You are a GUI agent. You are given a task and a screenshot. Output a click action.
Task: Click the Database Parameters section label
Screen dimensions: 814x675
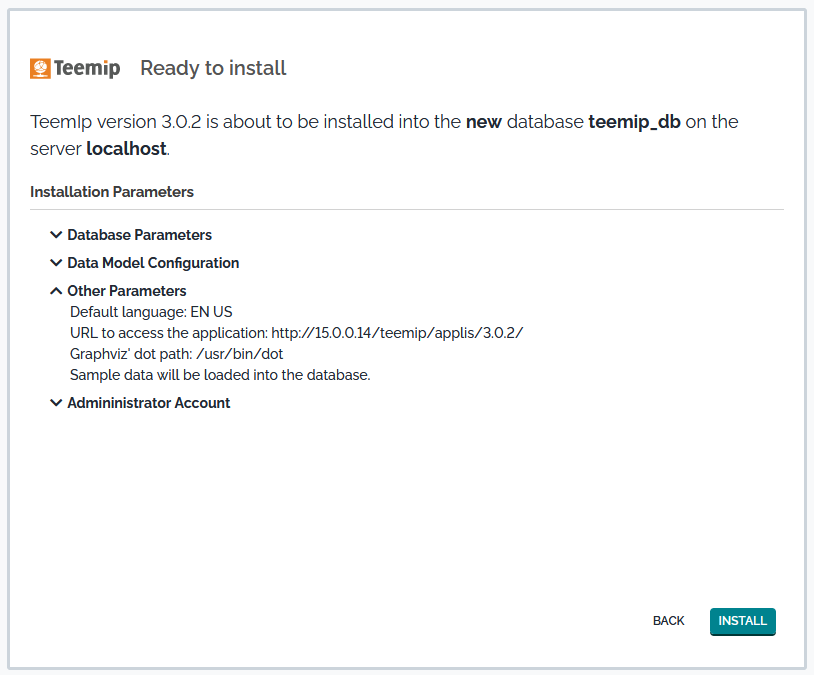tap(139, 235)
